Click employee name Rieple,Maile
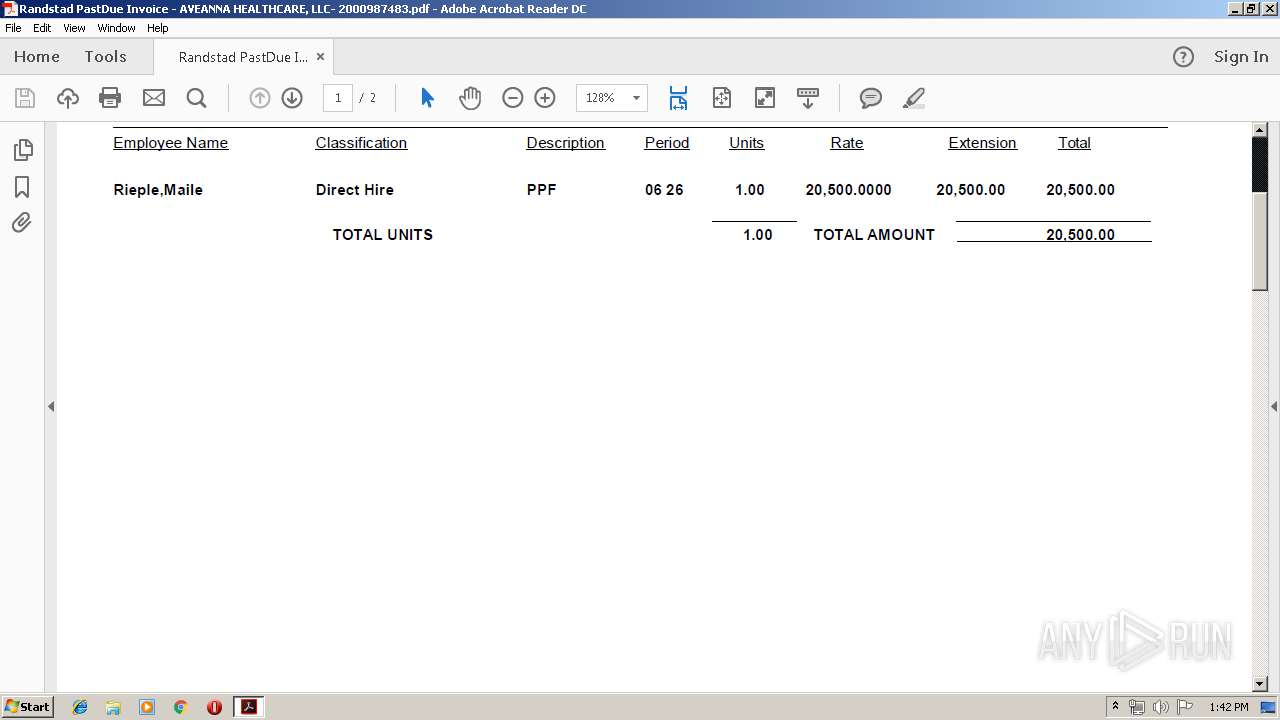The image size is (1280, 720). coord(158,190)
